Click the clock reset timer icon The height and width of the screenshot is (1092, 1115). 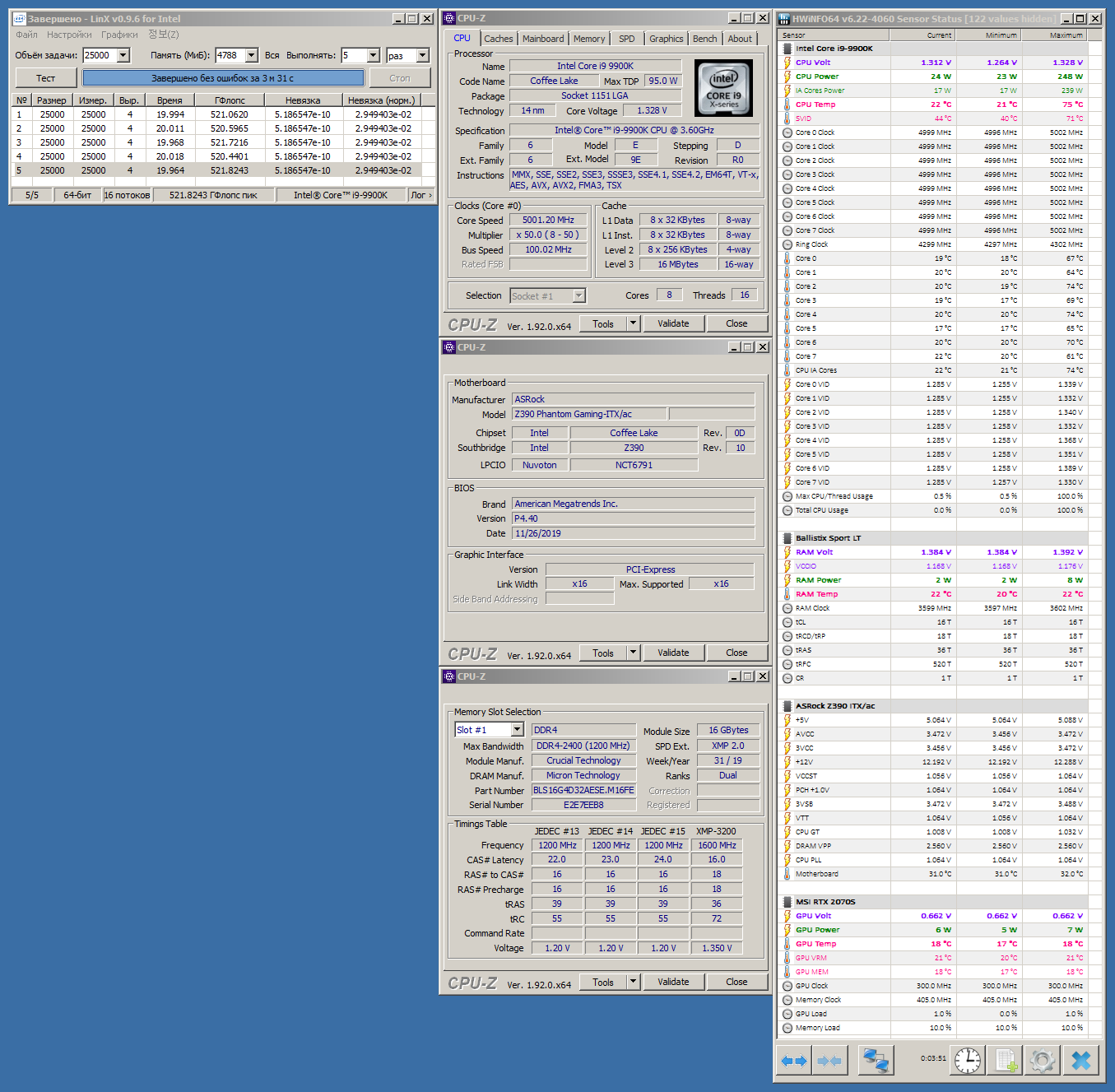coord(968,1061)
